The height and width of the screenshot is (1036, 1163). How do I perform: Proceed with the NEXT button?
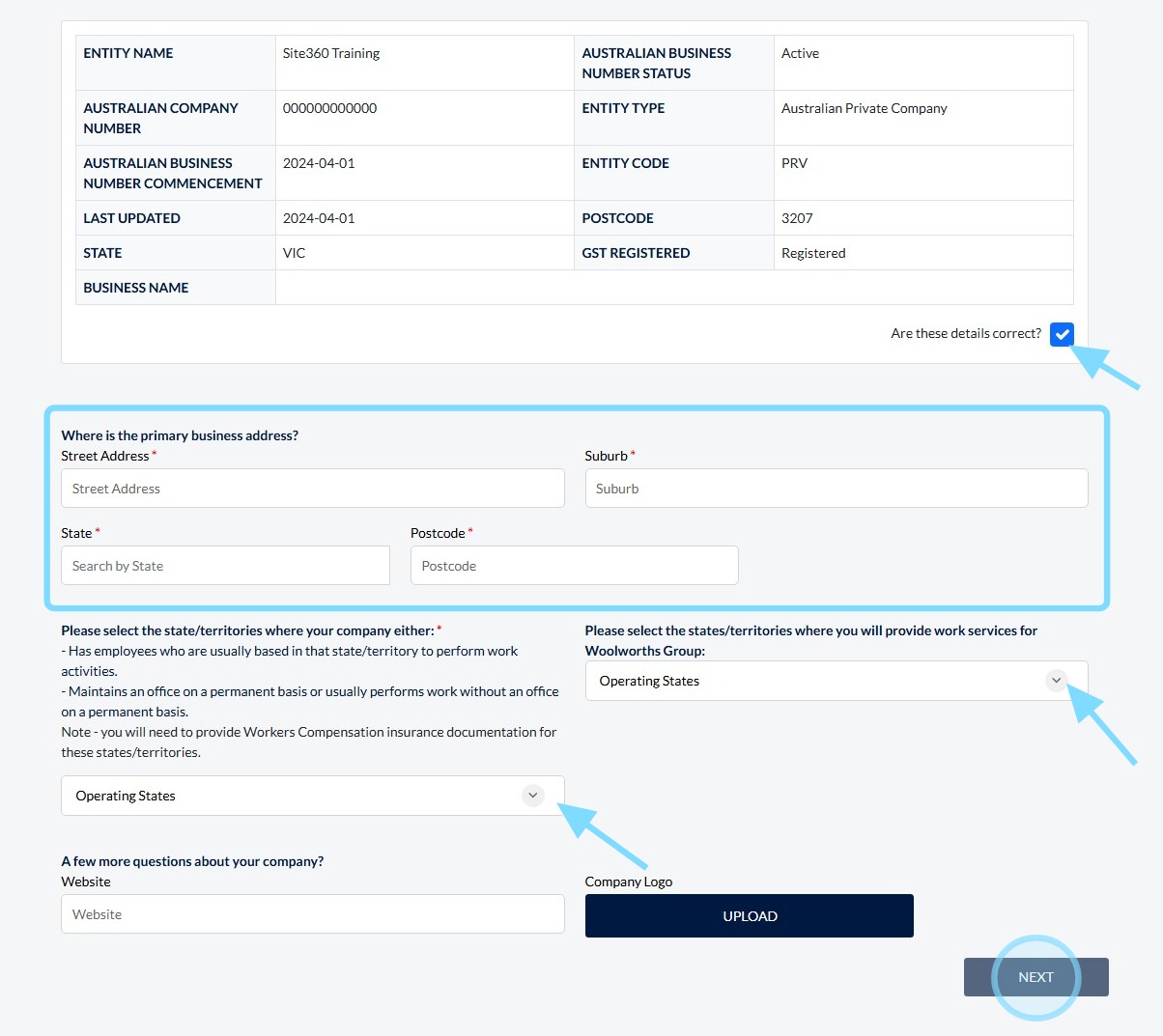(1036, 977)
